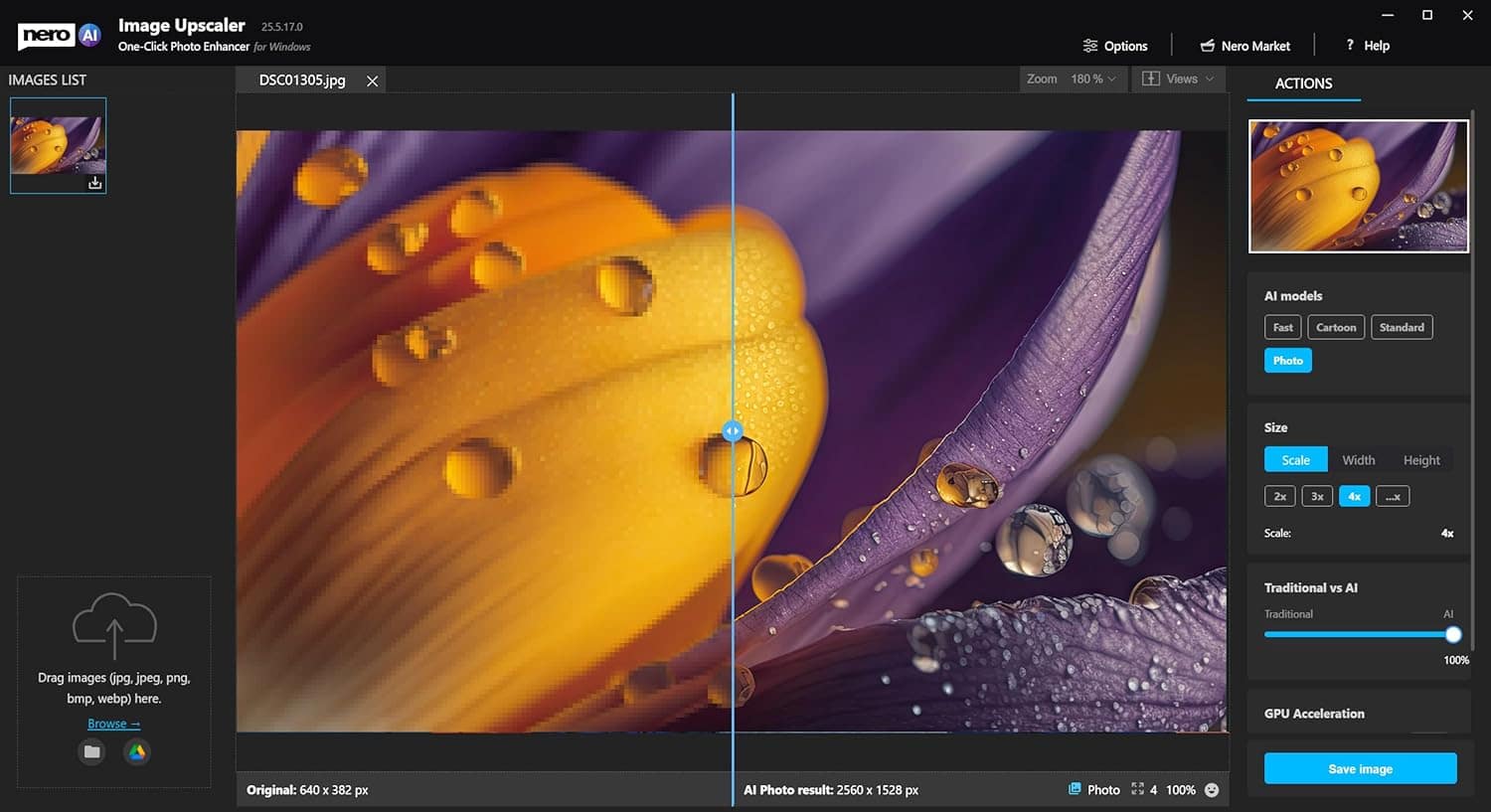
Task: Switch to the Width size tab
Action: tap(1358, 460)
